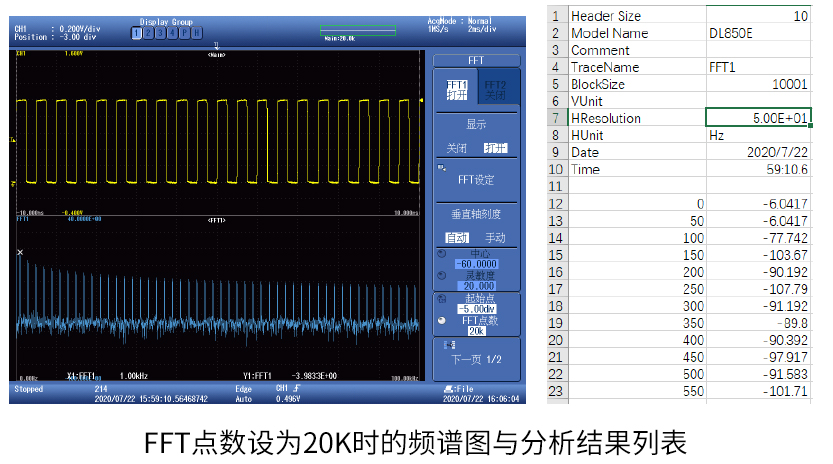Viewport: 833px width, 464px height.
Task: Switch to the FFT2 关闭 tab
Action: tap(496, 91)
